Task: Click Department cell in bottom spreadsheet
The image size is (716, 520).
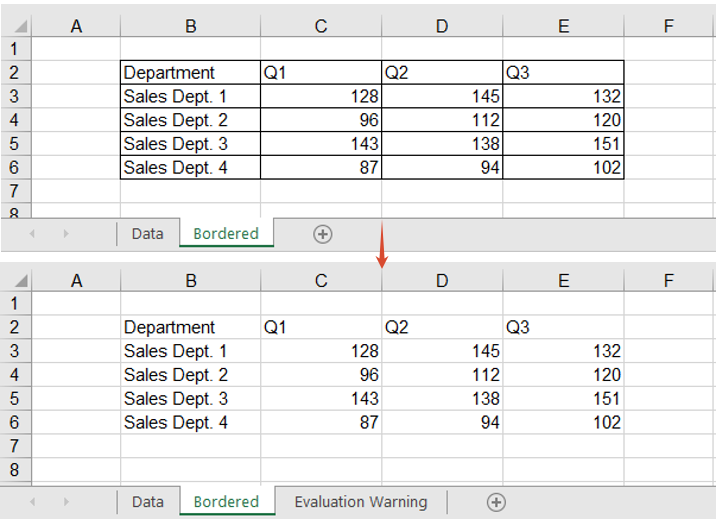Action: pos(190,327)
